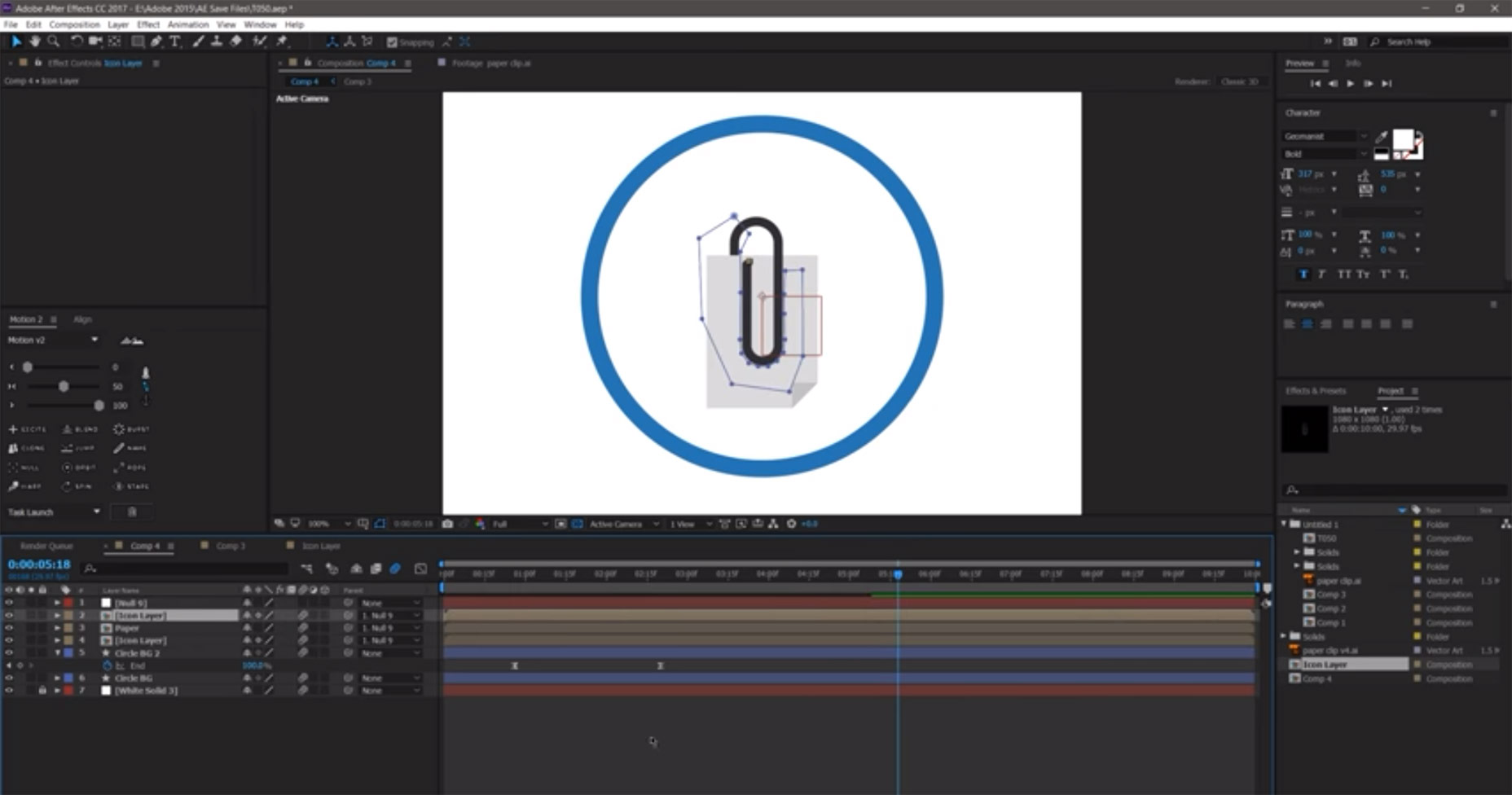Switch to the Render Queue tab

click(x=46, y=546)
